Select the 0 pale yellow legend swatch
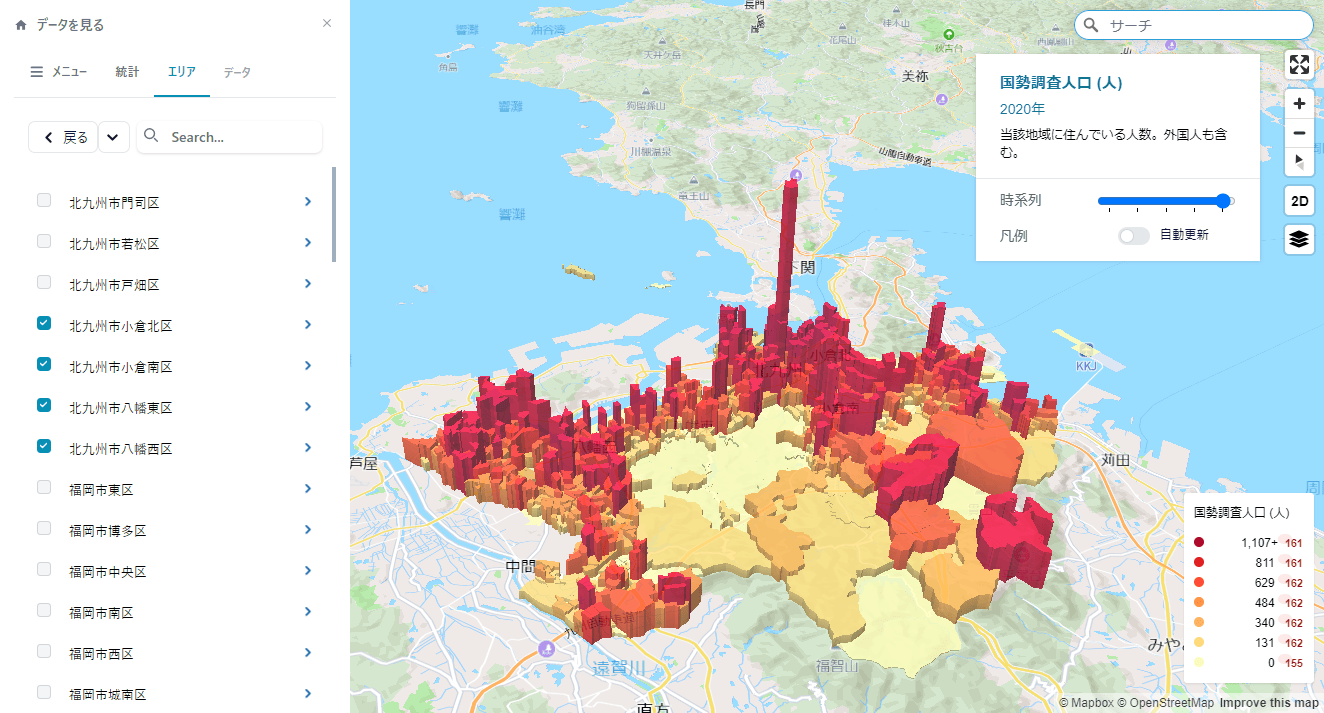Image resolution: width=1324 pixels, height=713 pixels. 1199,663
